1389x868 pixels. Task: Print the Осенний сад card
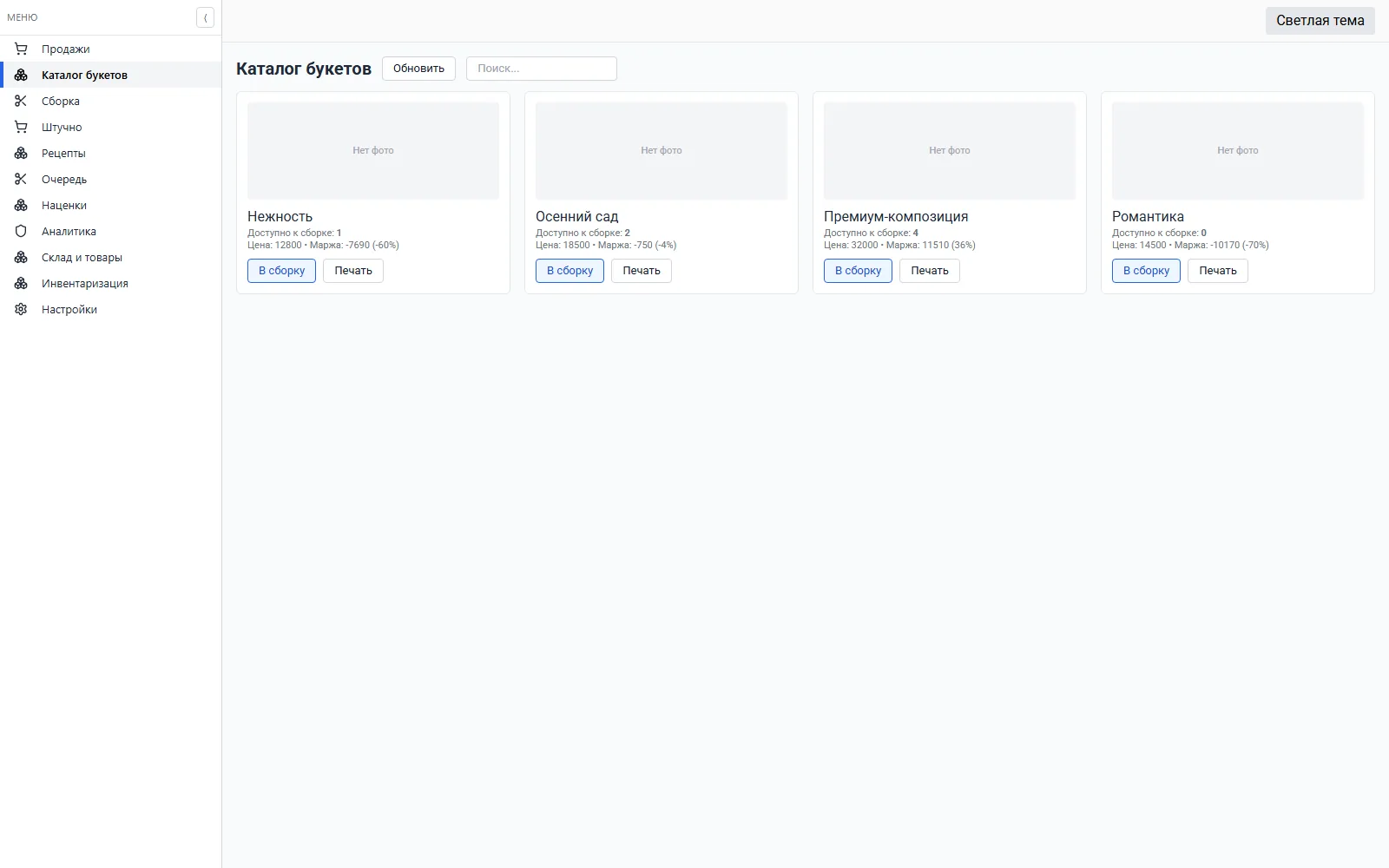tap(642, 271)
